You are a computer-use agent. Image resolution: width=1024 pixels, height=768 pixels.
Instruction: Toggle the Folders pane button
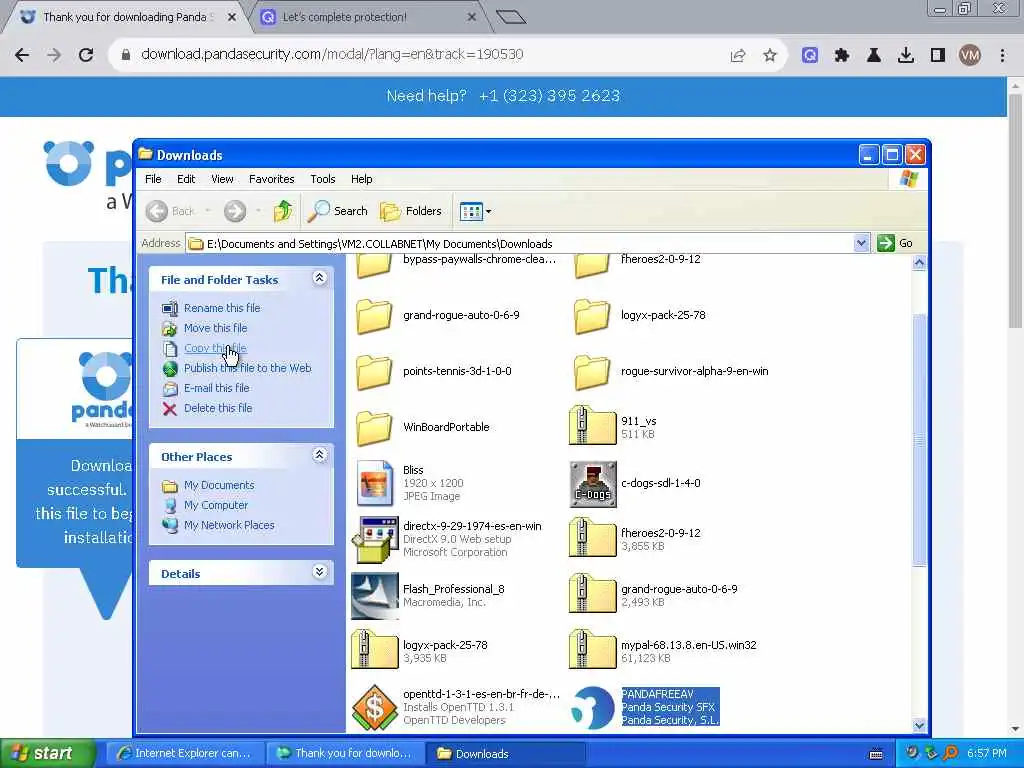tap(411, 211)
